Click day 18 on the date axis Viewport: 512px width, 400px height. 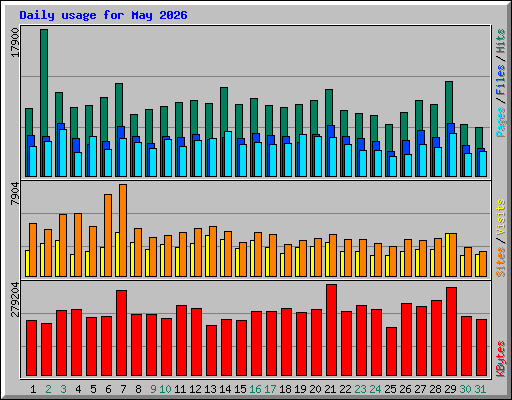tap(285, 389)
